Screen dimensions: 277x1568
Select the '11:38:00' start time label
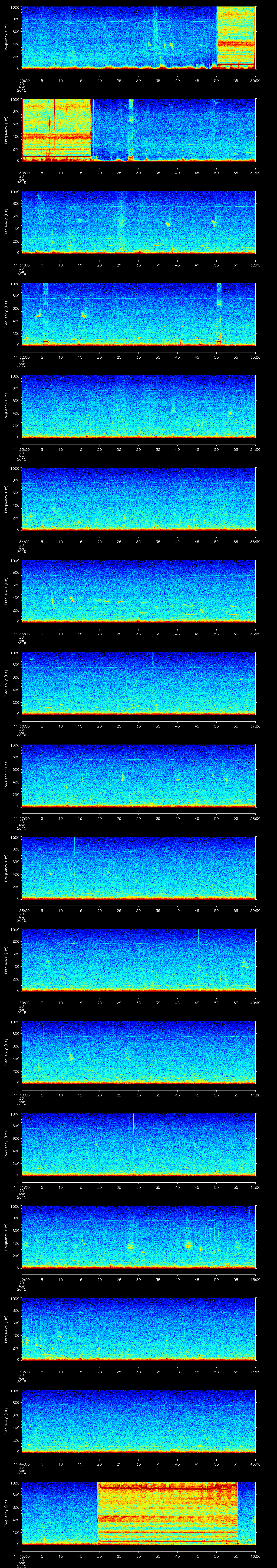coord(21,910)
